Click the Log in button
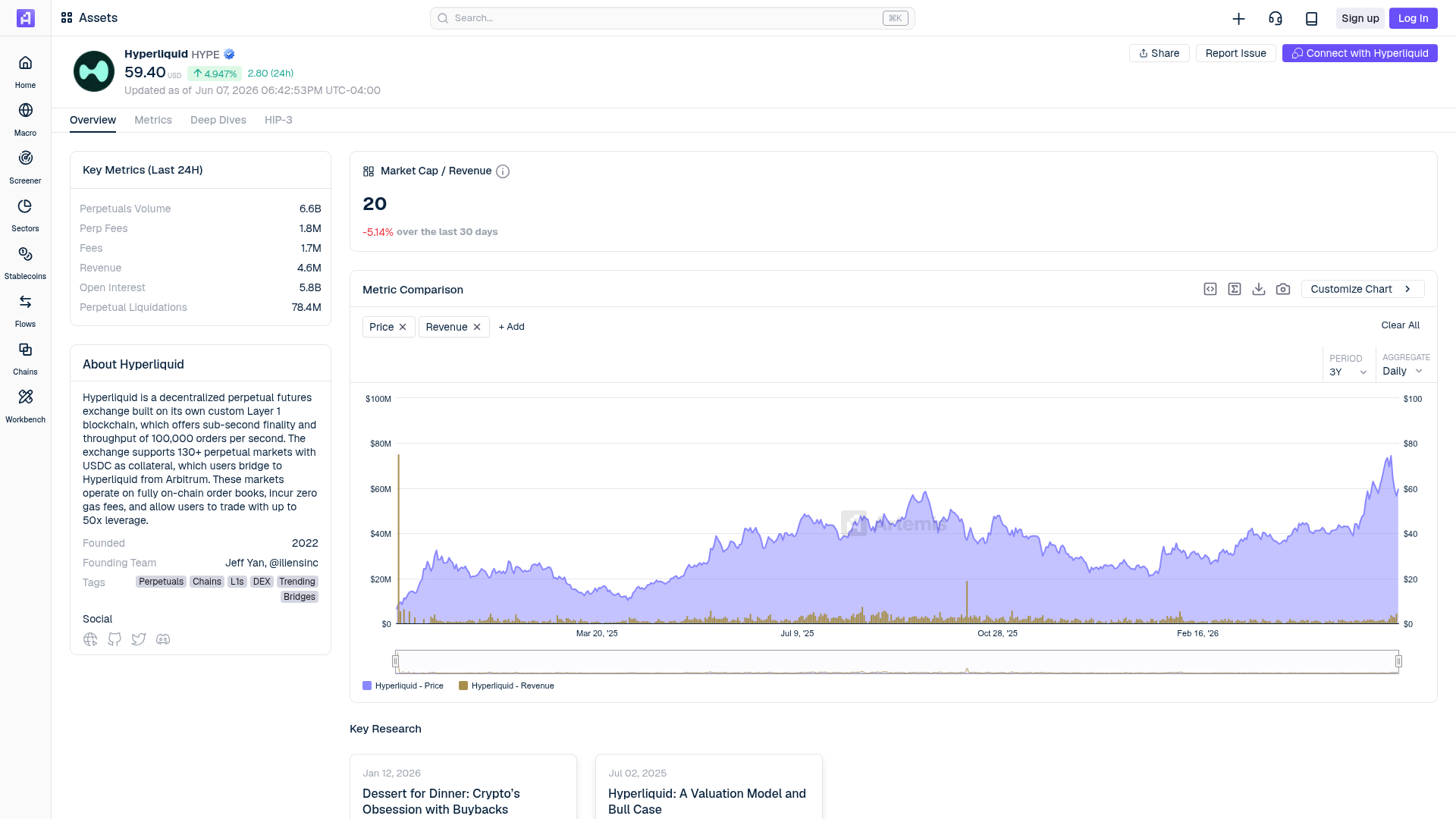1456x819 pixels. tap(1413, 18)
